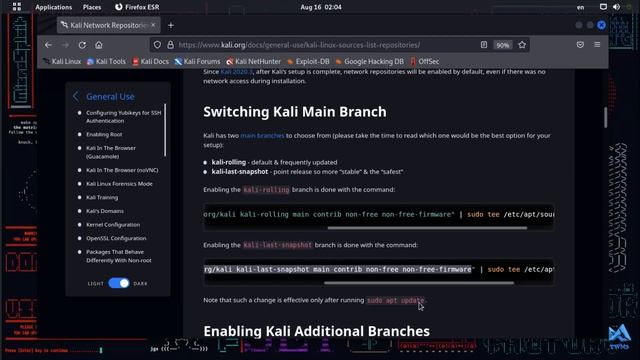Reset the 90% zoom level badge
The height and width of the screenshot is (360, 640).
(502, 45)
